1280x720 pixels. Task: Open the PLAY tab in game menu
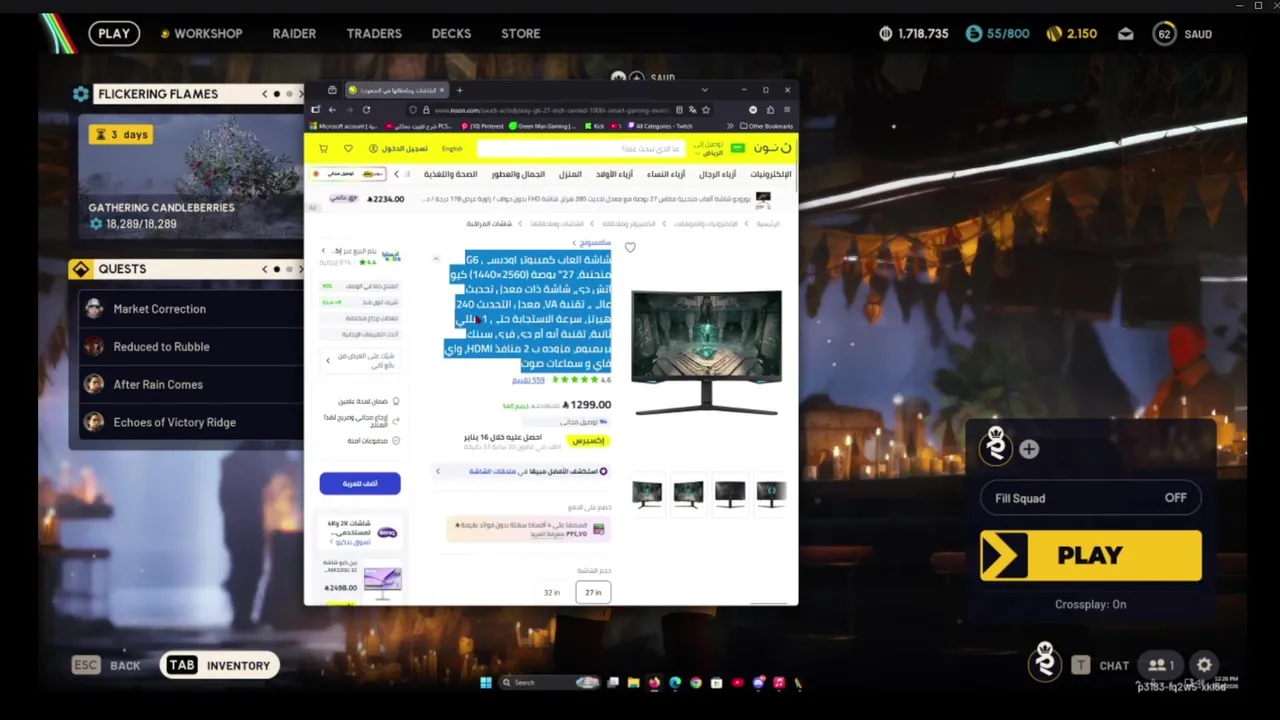(113, 33)
